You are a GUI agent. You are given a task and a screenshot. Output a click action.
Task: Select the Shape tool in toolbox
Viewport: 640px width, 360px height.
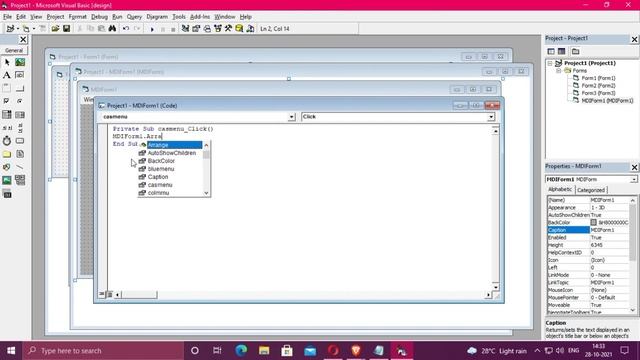pyautogui.click(x=7, y=167)
